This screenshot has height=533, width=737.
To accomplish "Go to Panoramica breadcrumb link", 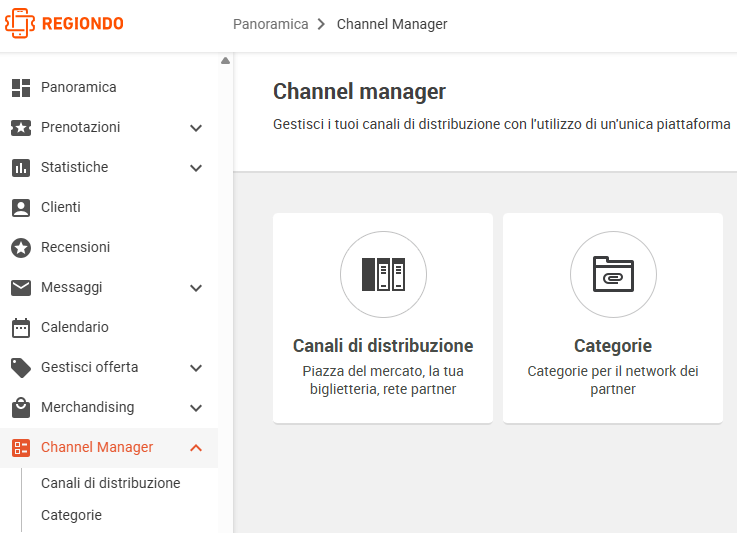I will click(271, 24).
